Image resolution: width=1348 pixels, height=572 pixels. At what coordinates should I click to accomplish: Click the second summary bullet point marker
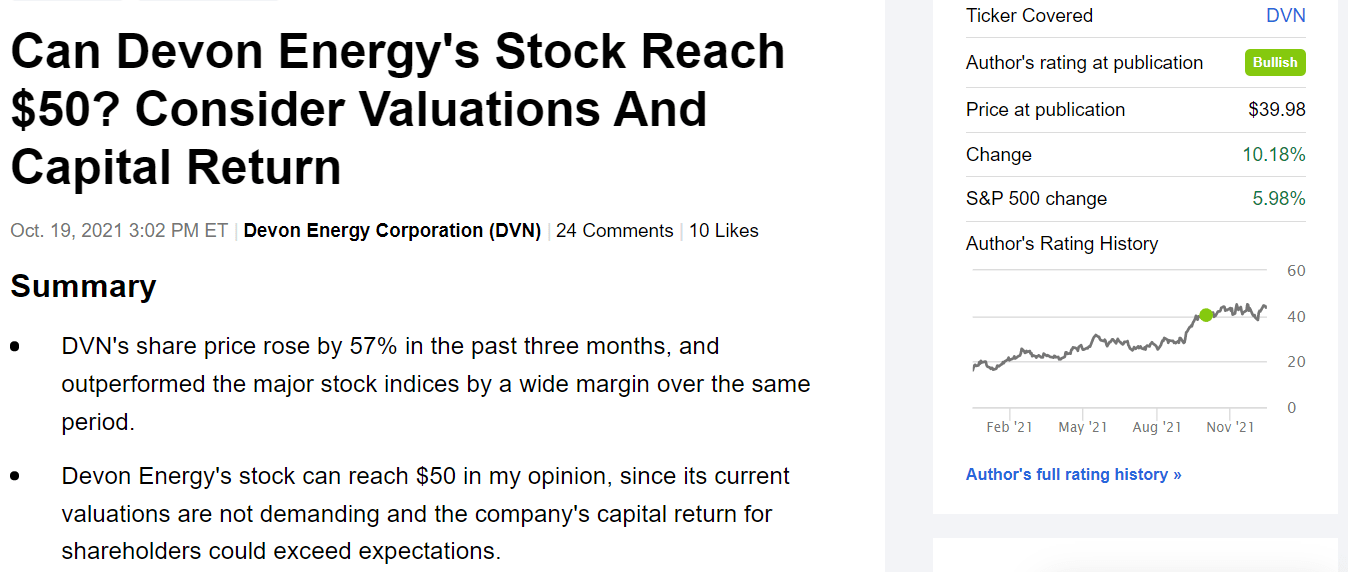(x=15, y=477)
